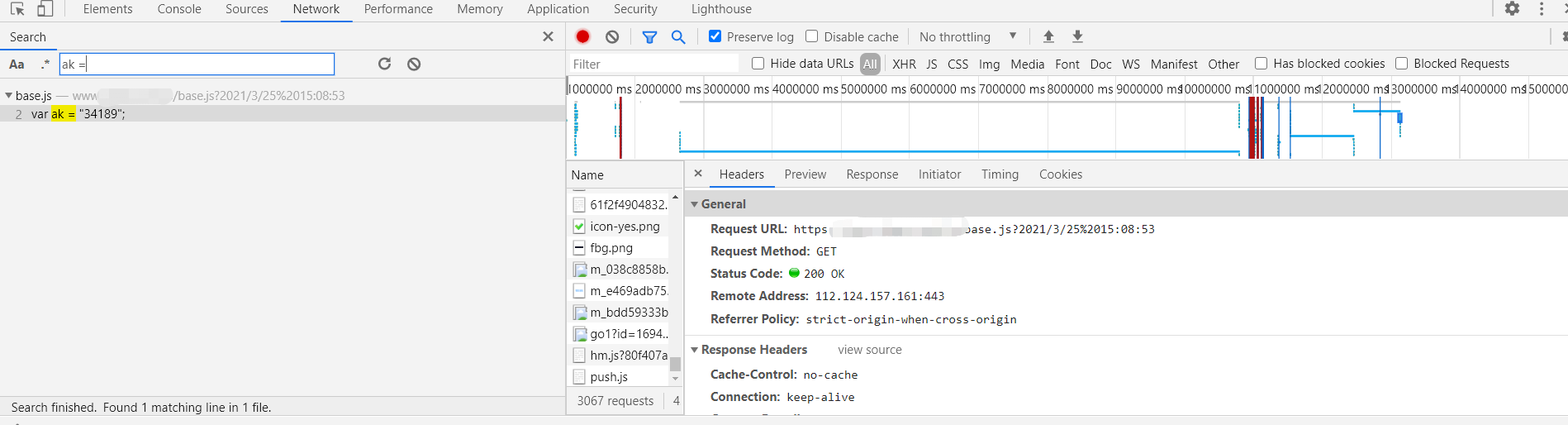The width and height of the screenshot is (1568, 425).
Task: Select push.js request row
Action: (620, 376)
